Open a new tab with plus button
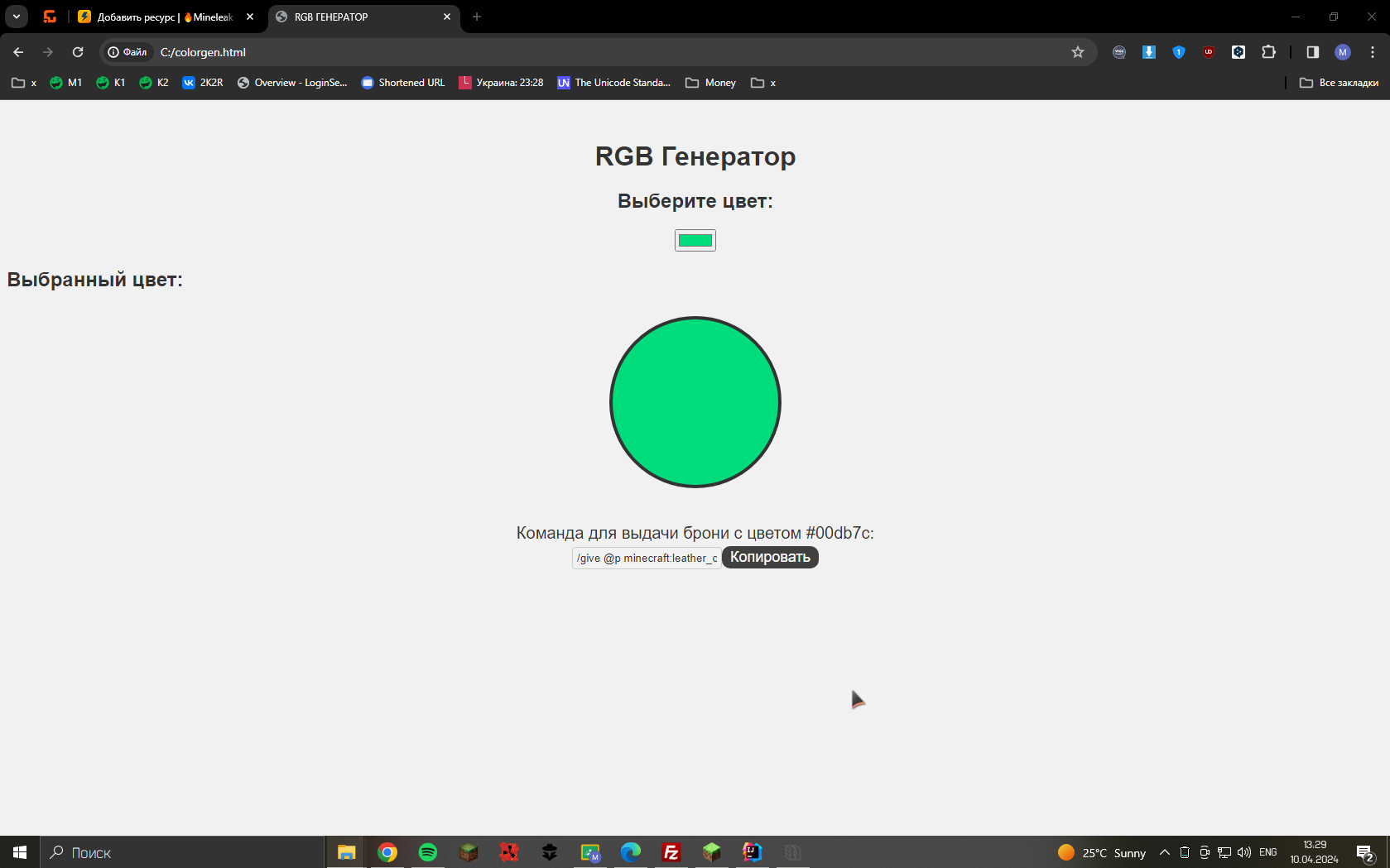Screen dimensions: 1390x868 click(x=477, y=17)
